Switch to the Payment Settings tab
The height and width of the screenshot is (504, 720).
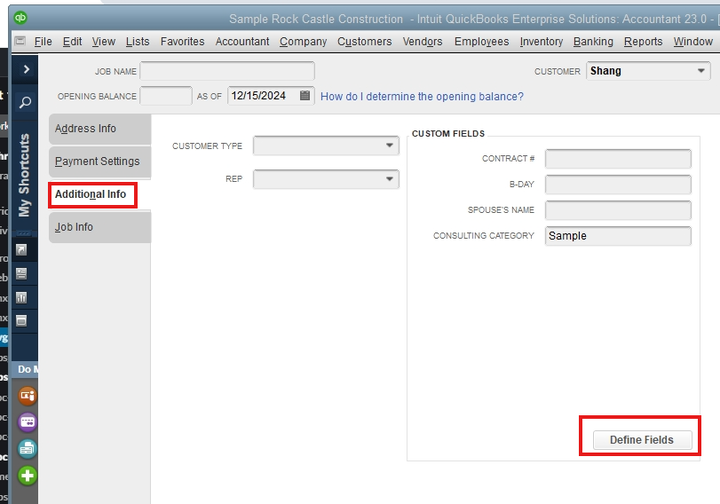[x=100, y=162]
